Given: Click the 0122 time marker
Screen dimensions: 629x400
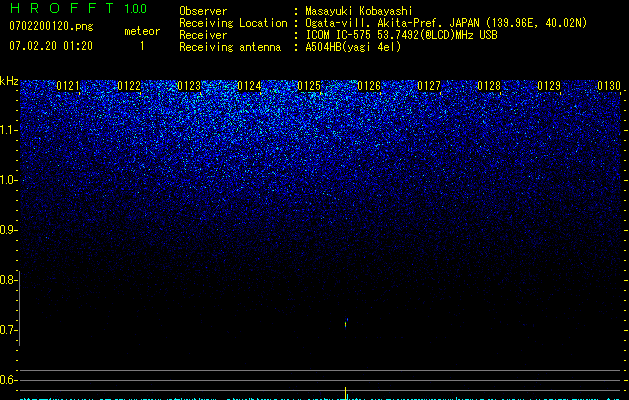Looking at the screenshot, I should tap(129, 86).
